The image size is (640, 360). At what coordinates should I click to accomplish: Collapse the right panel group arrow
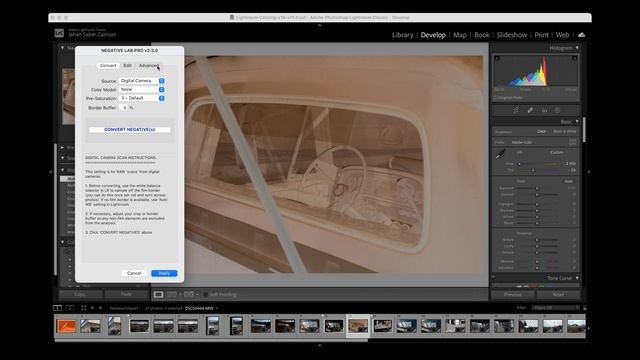pyautogui.click(x=589, y=172)
